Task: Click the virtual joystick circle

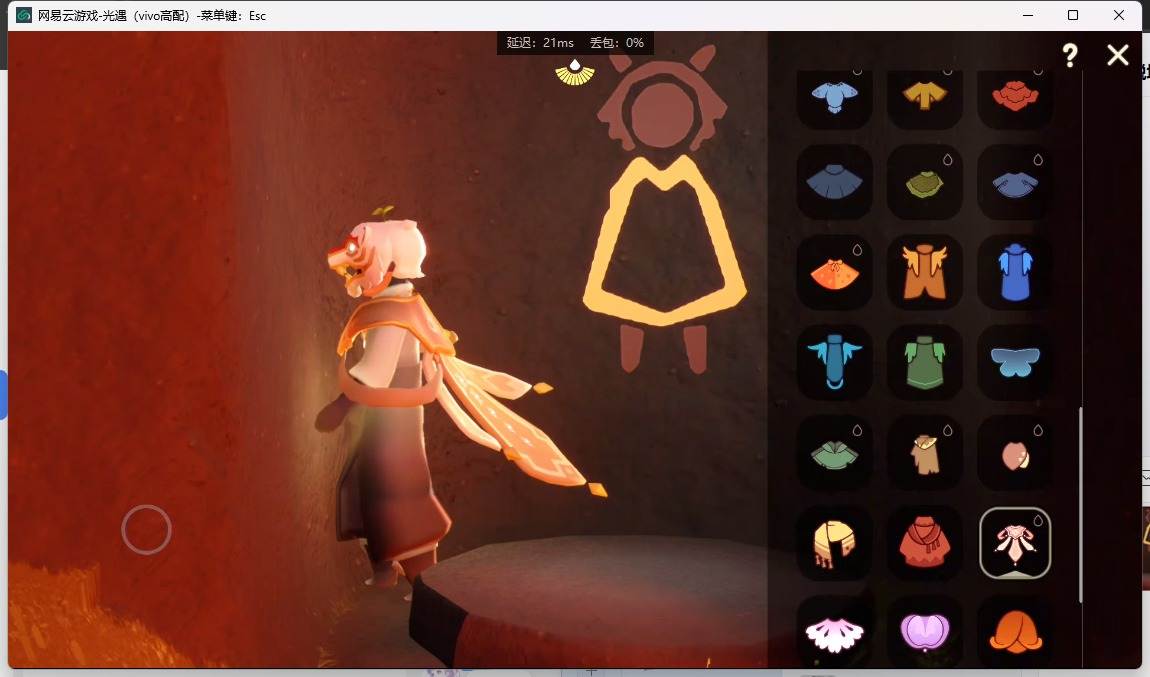Action: point(147,530)
